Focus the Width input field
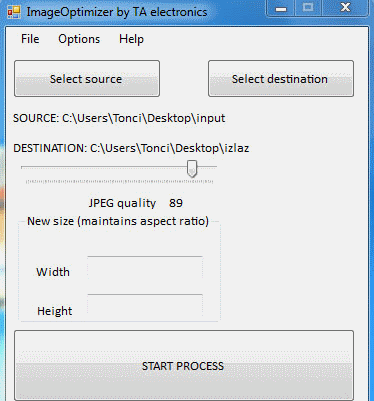The height and width of the screenshot is (401, 374). 145,268
